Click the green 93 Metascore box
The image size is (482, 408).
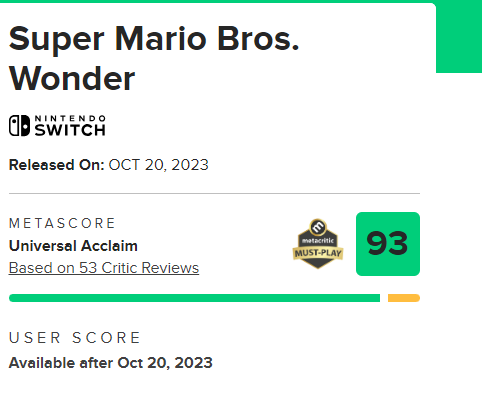(388, 244)
